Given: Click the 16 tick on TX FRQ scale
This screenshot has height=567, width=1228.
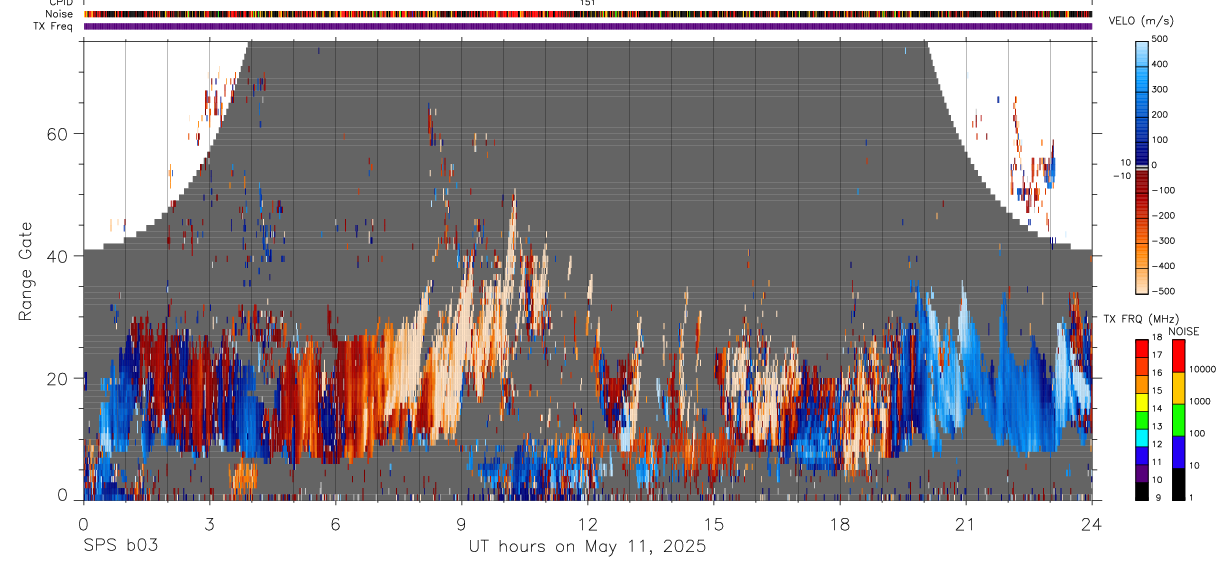Looking at the screenshot, I should 1159,373.
